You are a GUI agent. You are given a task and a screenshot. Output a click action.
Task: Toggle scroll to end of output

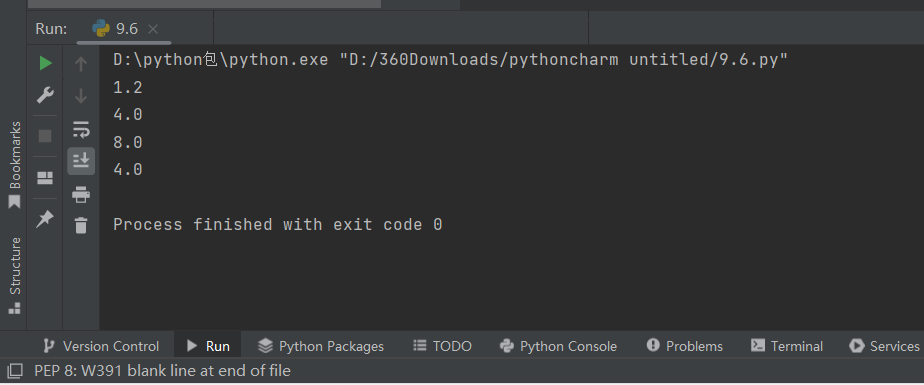tap(81, 160)
